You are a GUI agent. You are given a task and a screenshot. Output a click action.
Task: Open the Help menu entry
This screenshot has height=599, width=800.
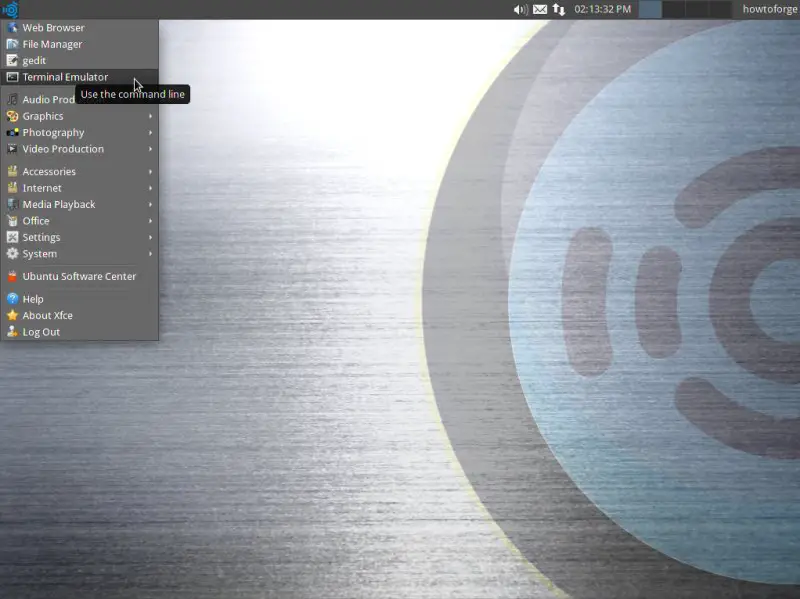pyautogui.click(x=80, y=299)
